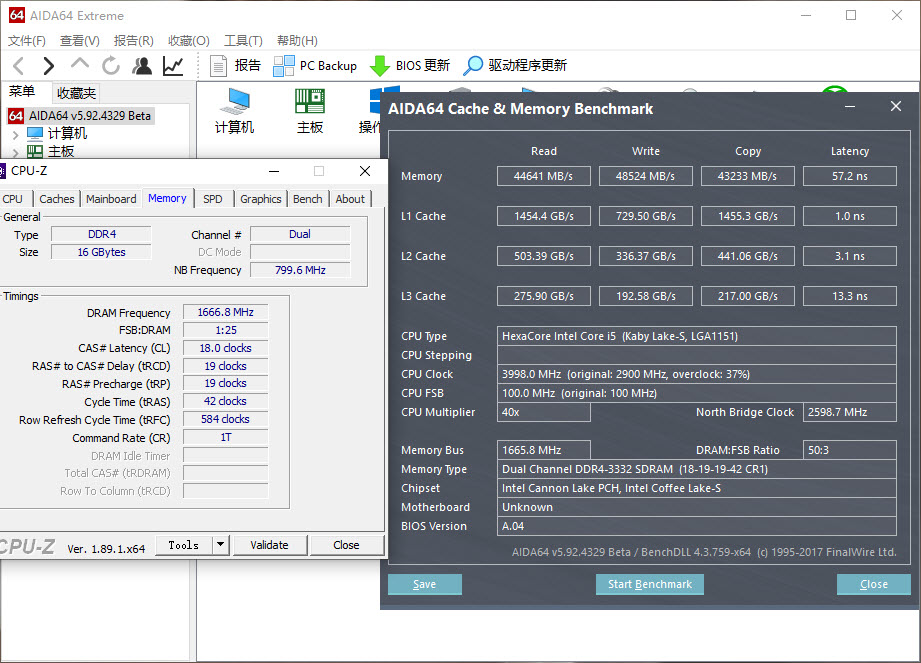Switch to the 收藏夹 favorites tab
Viewport: 921px width, 663px height.
point(76,93)
